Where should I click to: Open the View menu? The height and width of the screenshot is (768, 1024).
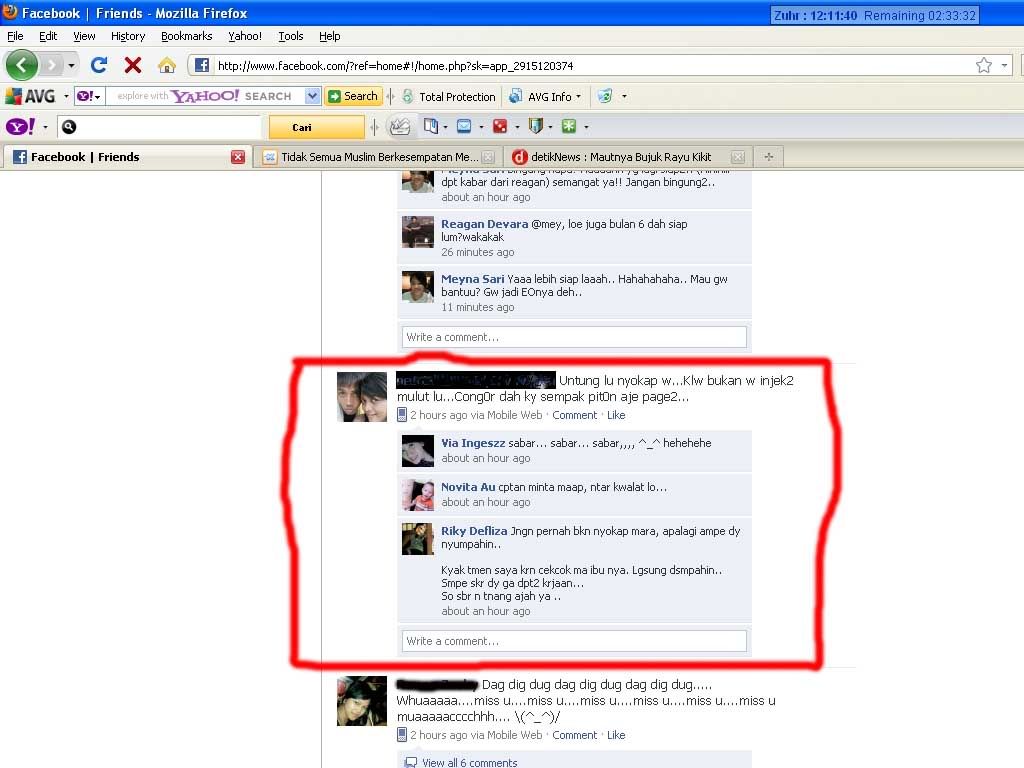[84, 36]
